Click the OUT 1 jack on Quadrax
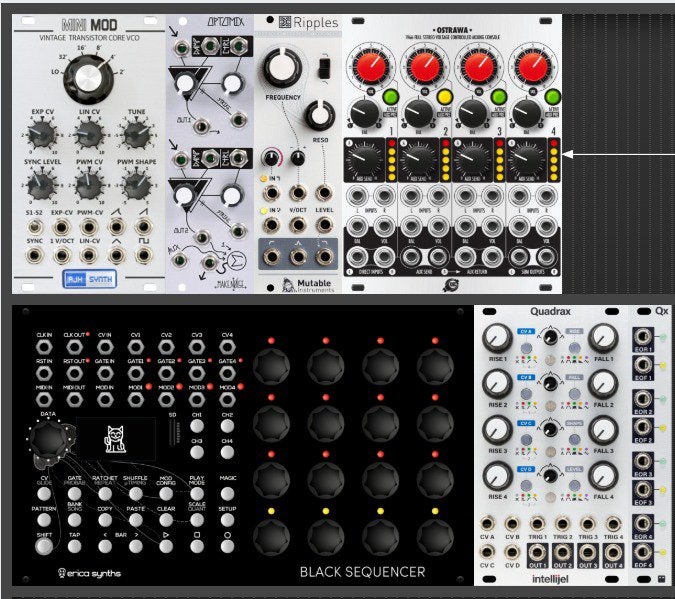 point(537,552)
